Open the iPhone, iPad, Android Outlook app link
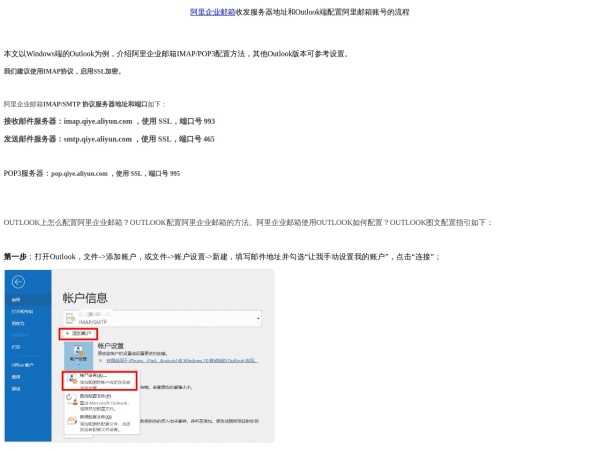Image resolution: width=600 pixels, height=450 pixels. coord(182,360)
